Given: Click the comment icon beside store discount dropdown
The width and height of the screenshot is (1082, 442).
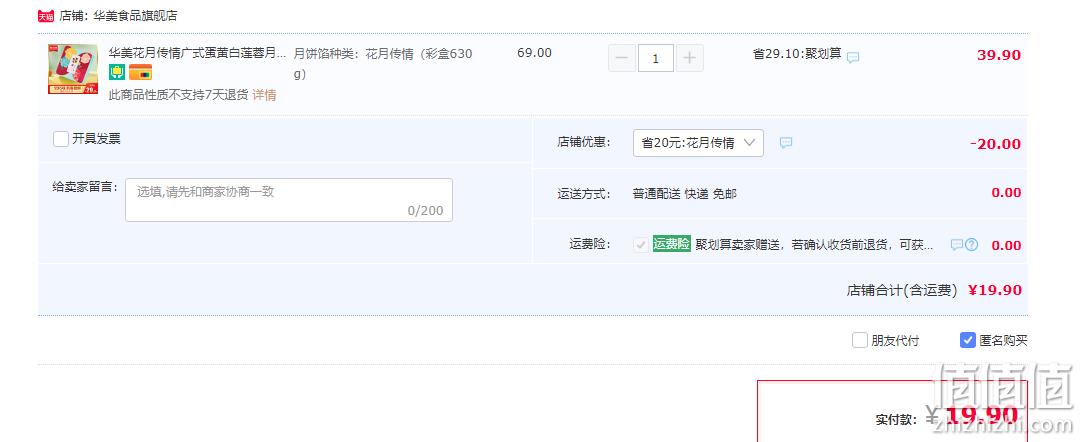Looking at the screenshot, I should pyautogui.click(x=786, y=143).
